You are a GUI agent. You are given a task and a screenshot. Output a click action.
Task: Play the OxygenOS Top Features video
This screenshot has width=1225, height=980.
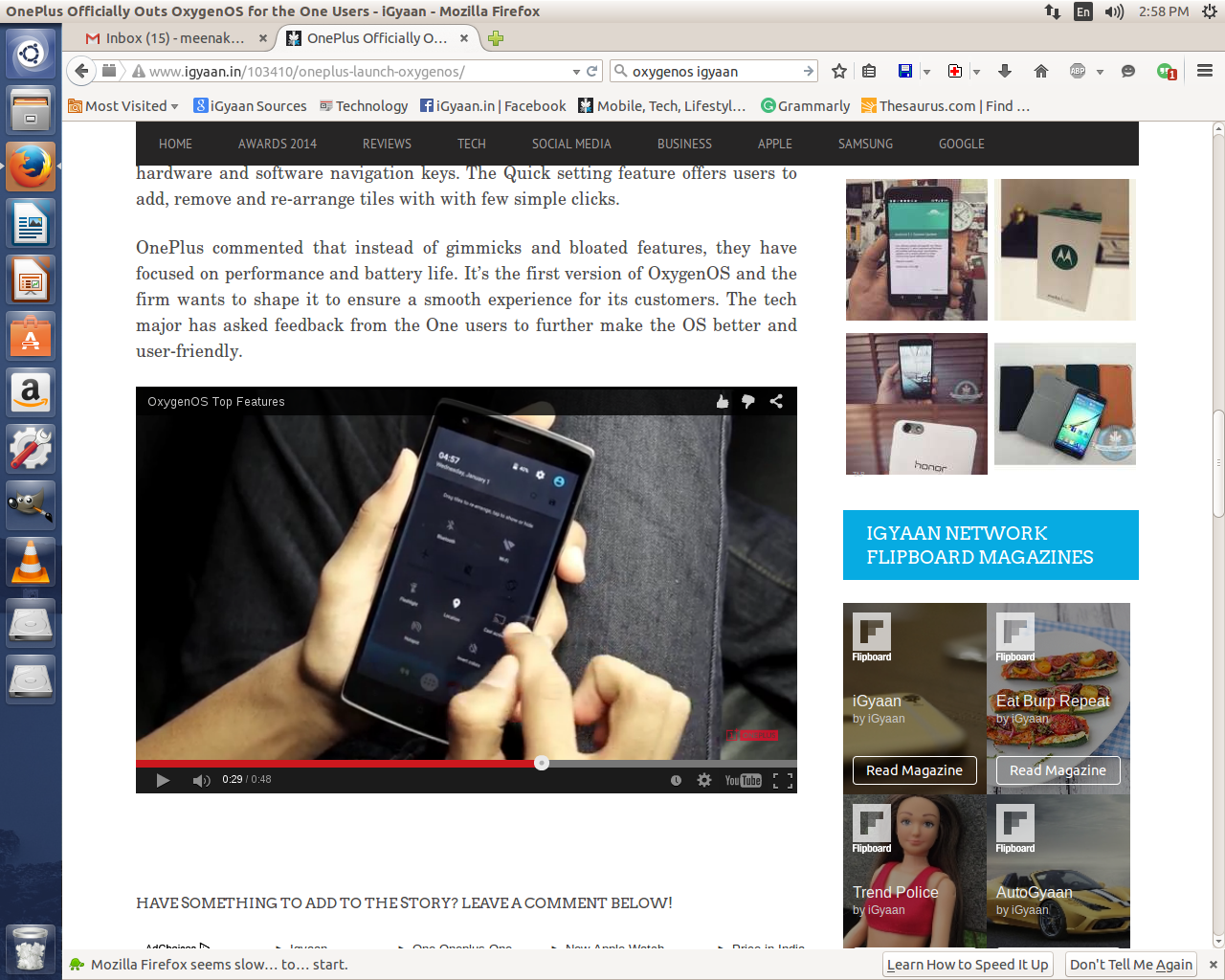coord(163,780)
